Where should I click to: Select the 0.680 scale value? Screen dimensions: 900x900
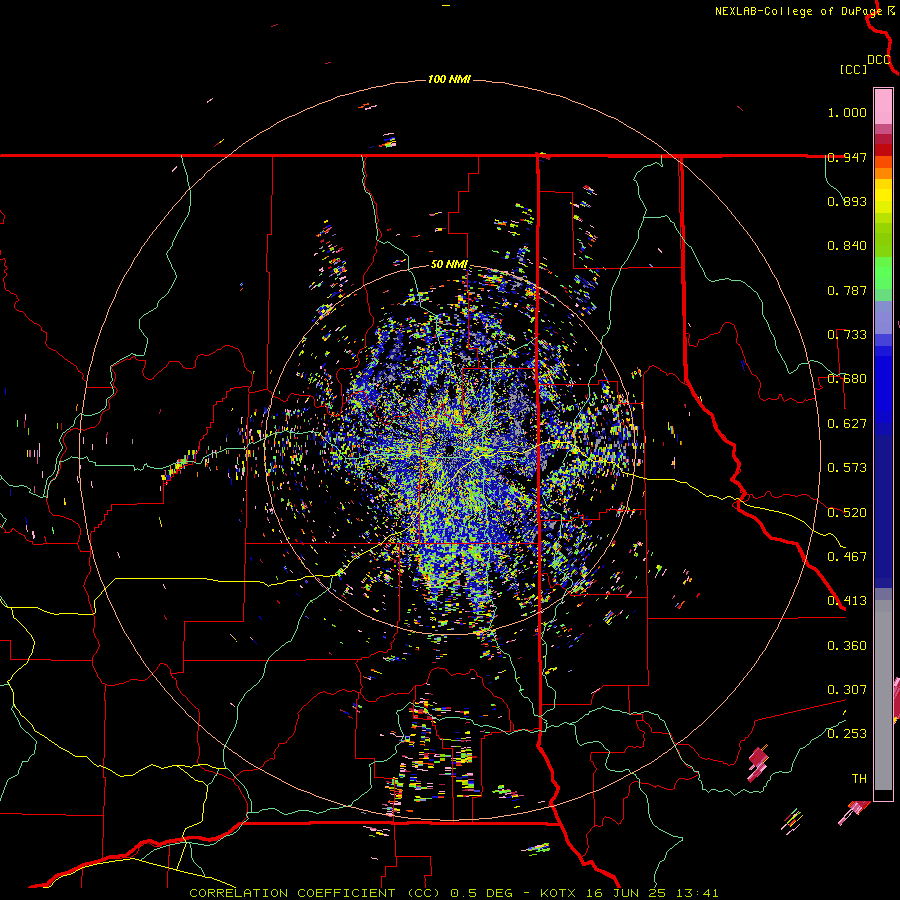[x=847, y=379]
